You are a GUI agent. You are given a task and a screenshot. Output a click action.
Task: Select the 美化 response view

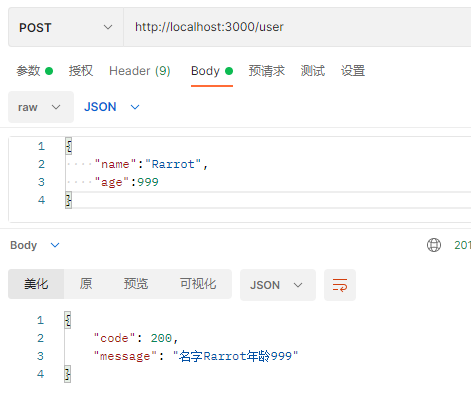pos(36,284)
